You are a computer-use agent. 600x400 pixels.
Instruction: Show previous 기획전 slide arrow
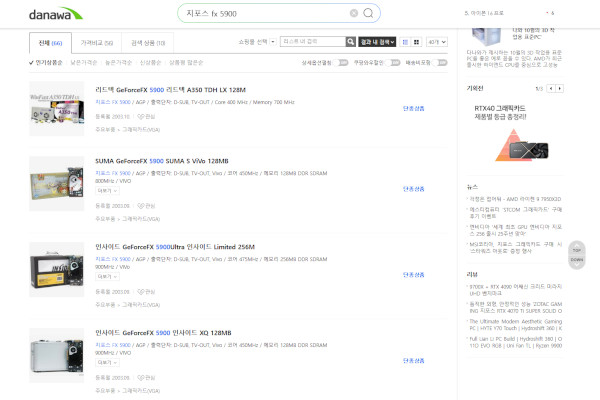(x=551, y=88)
